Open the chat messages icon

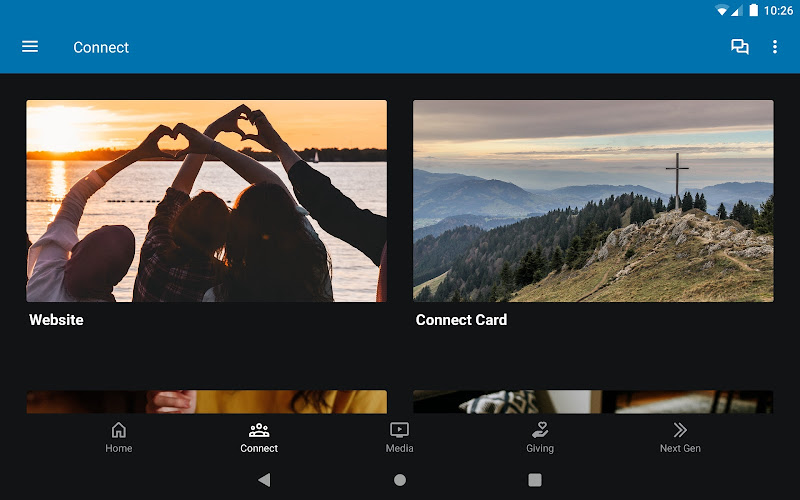pyautogui.click(x=739, y=47)
